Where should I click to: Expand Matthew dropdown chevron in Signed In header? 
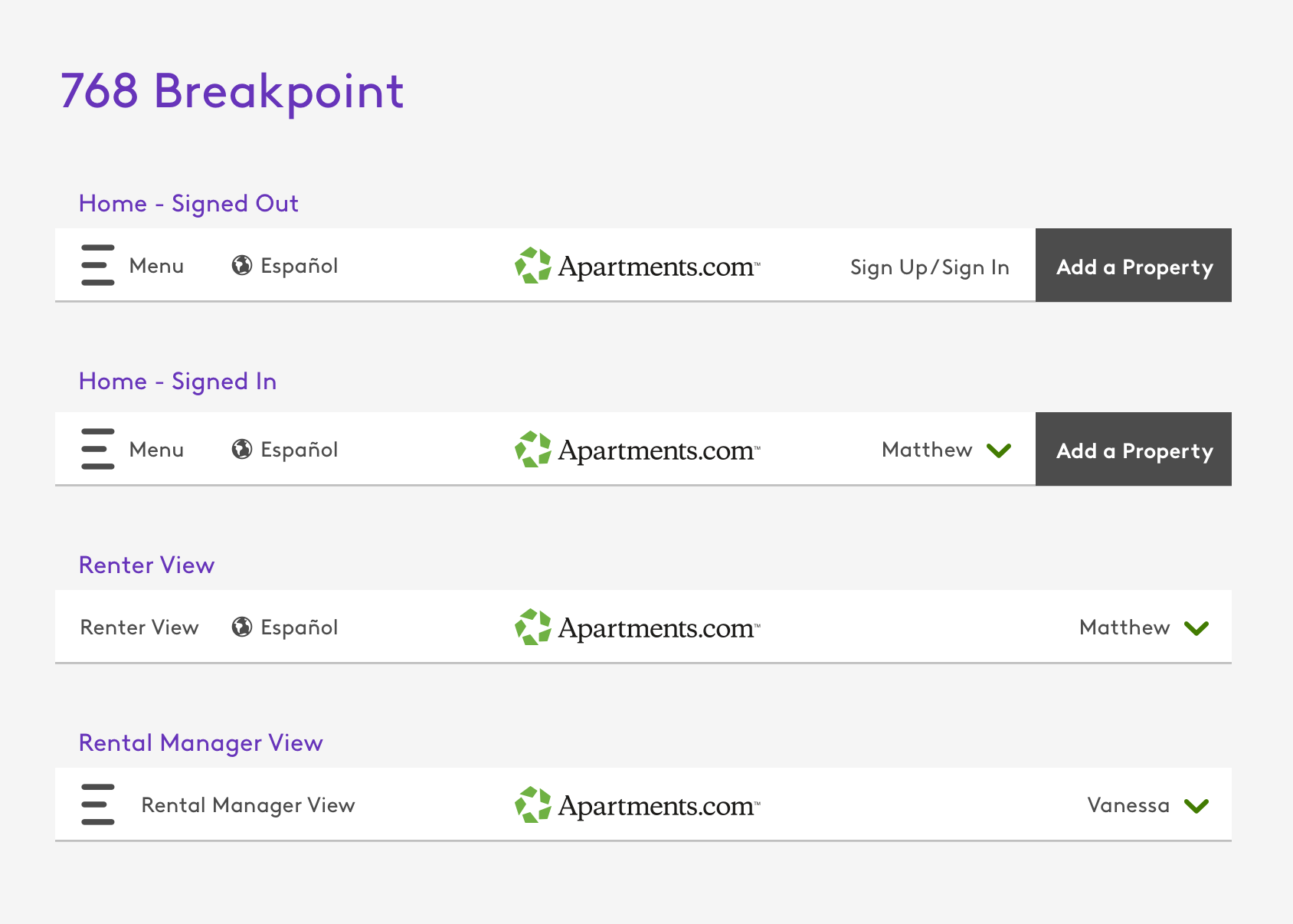[999, 451]
